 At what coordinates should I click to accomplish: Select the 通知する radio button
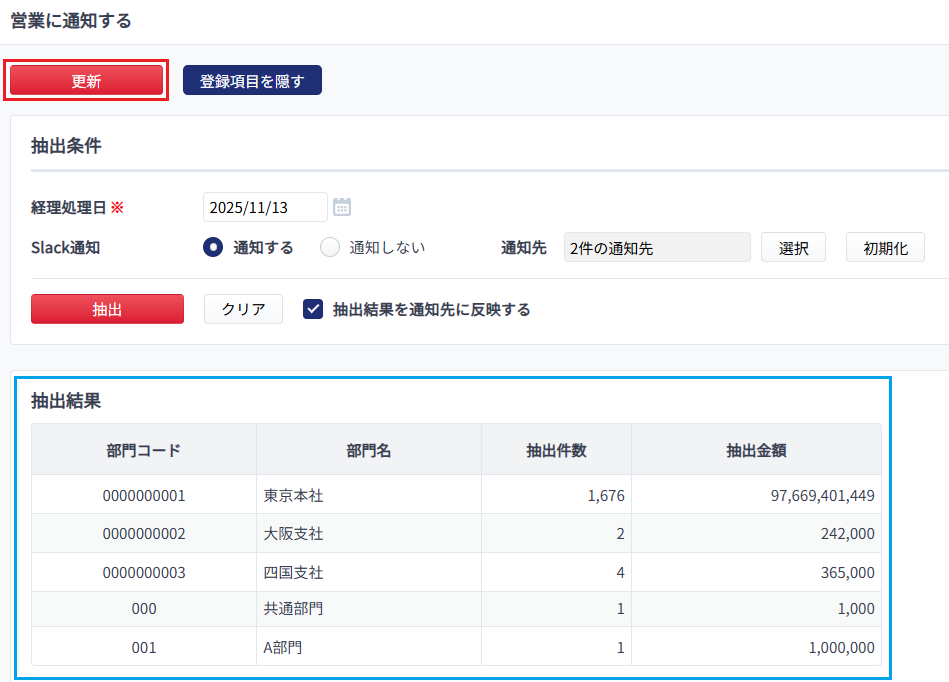click(213, 248)
